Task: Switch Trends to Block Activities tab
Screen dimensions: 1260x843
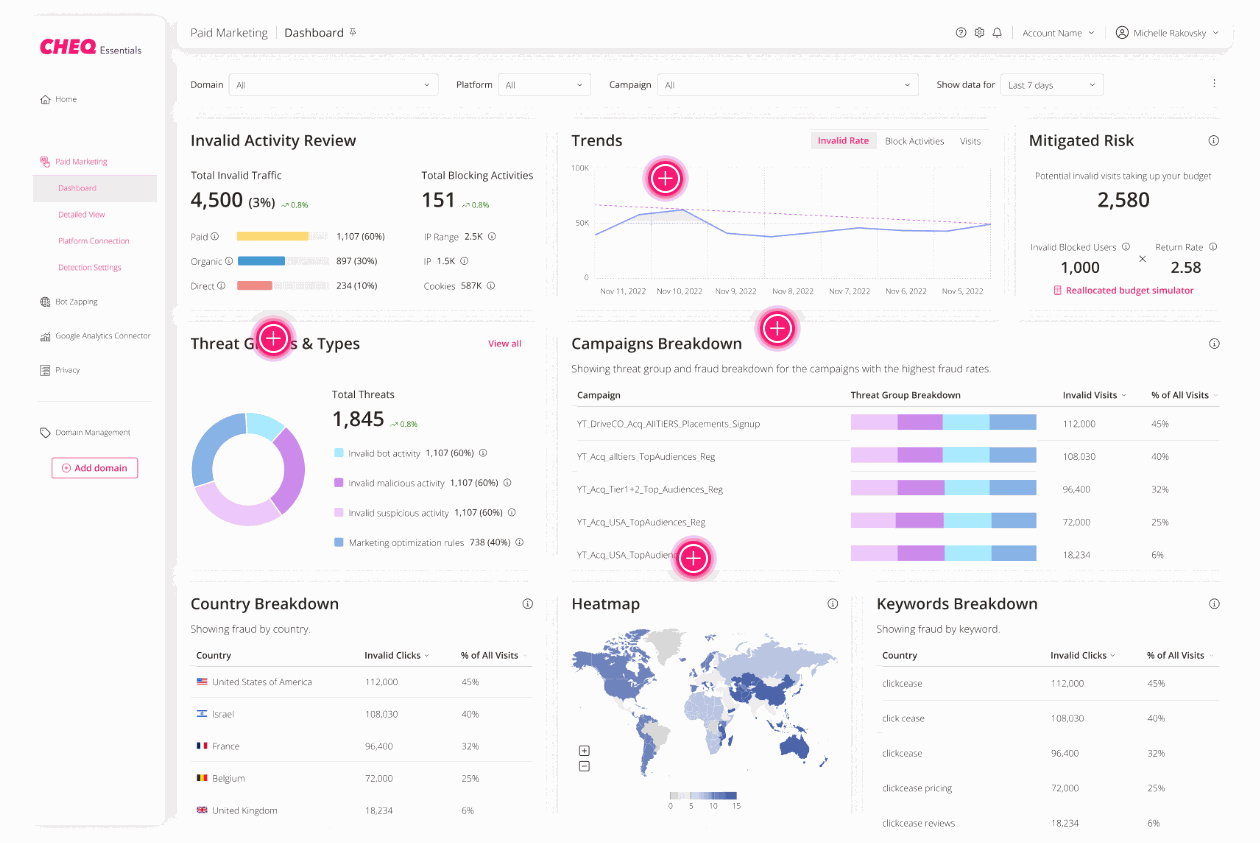Action: click(x=914, y=141)
